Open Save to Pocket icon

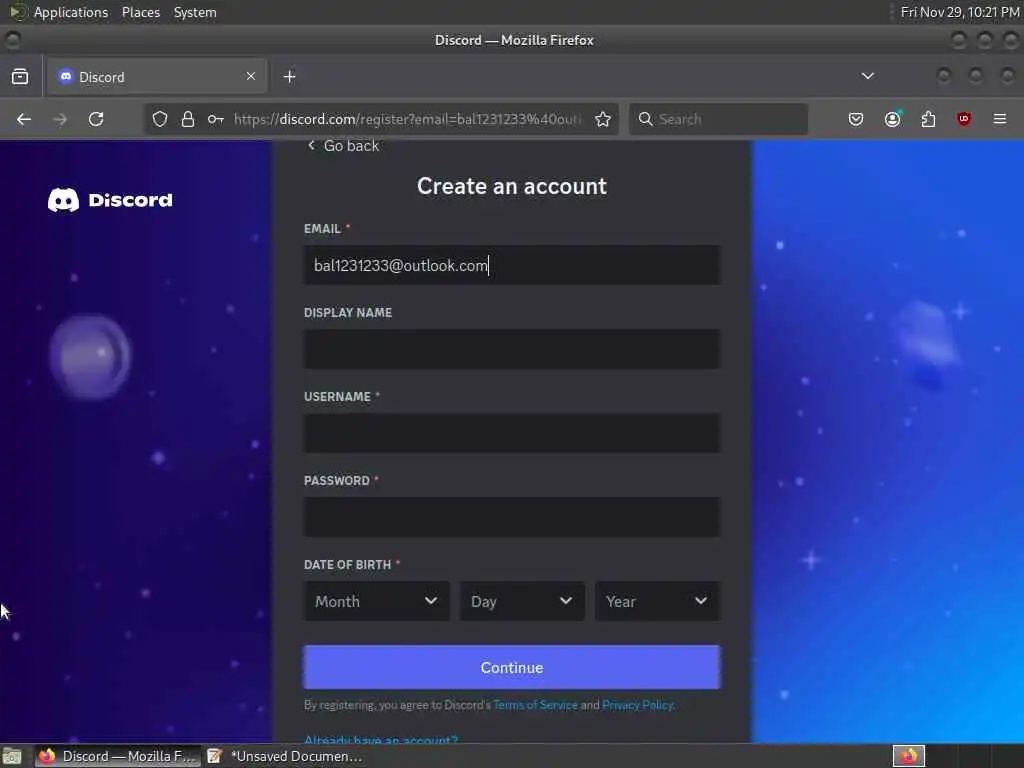coord(856,119)
